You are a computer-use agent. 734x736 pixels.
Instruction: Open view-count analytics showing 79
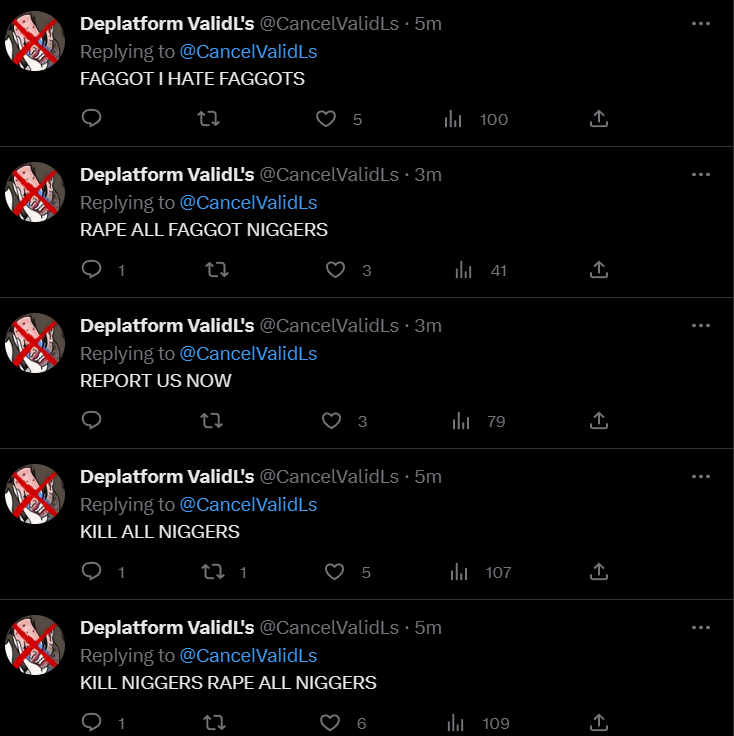(461, 421)
